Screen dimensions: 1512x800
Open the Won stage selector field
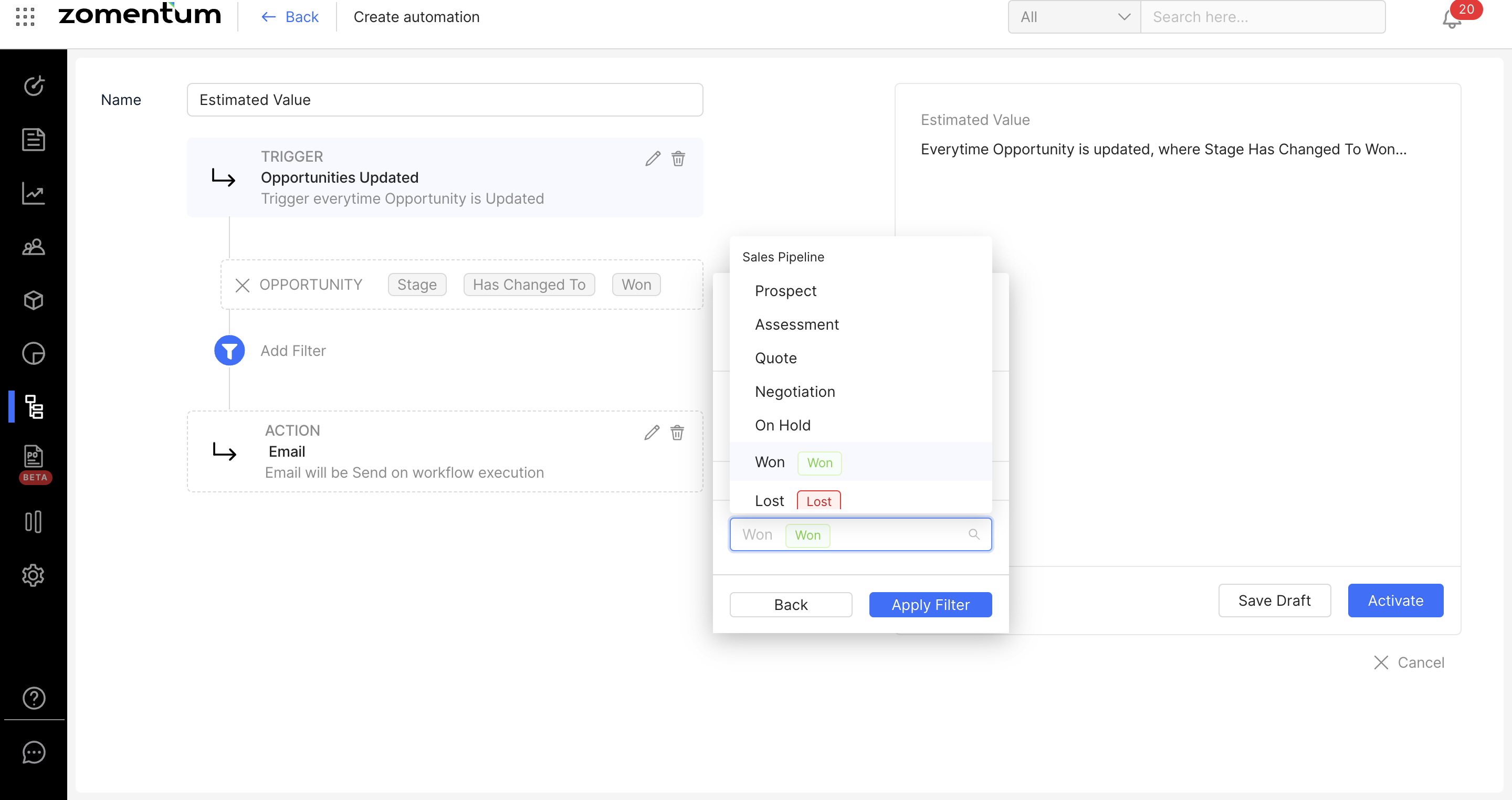(x=860, y=534)
